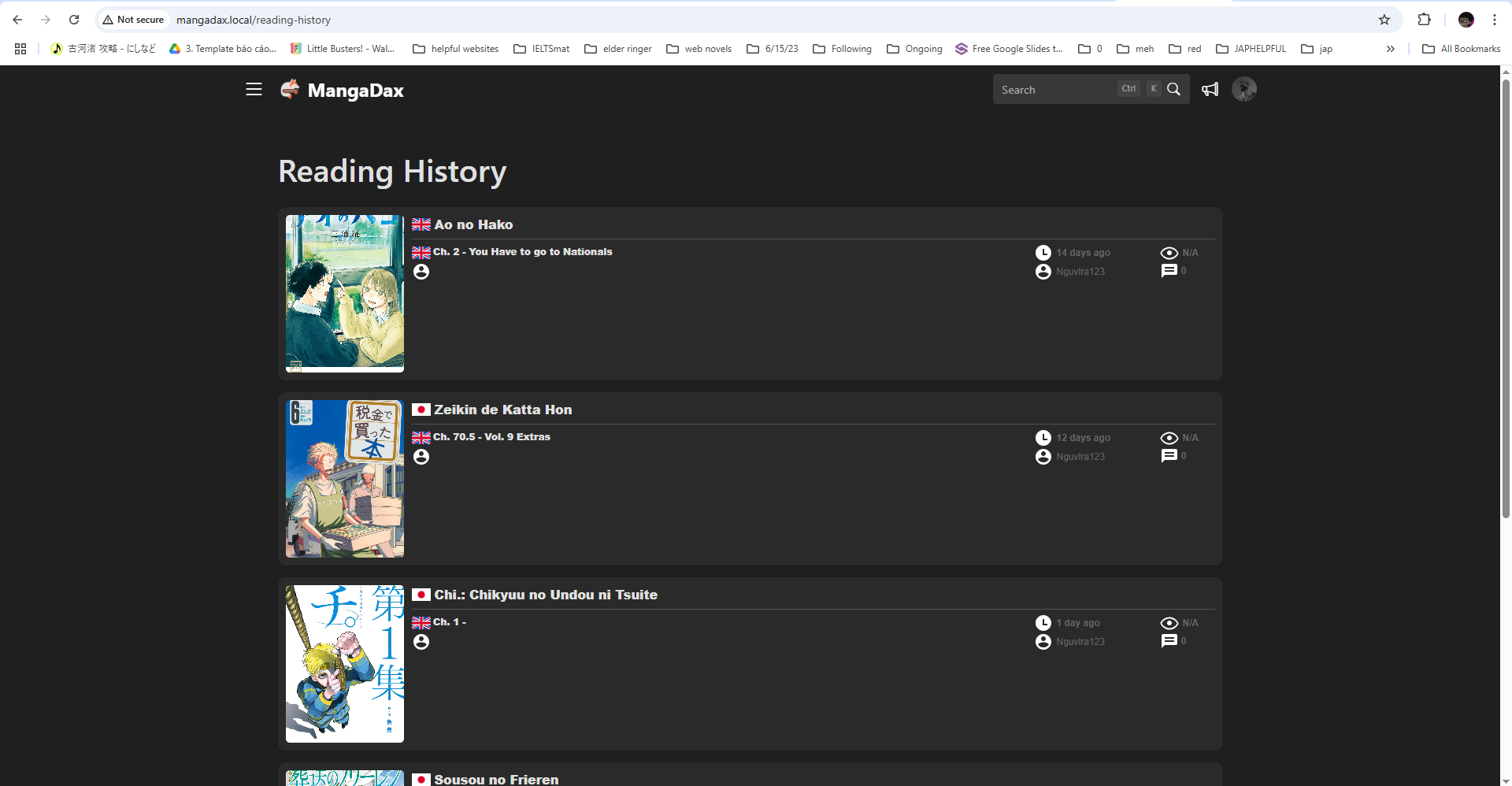Click clock icon beside 12 days ago
The height and width of the screenshot is (786, 1512).
[x=1043, y=438]
